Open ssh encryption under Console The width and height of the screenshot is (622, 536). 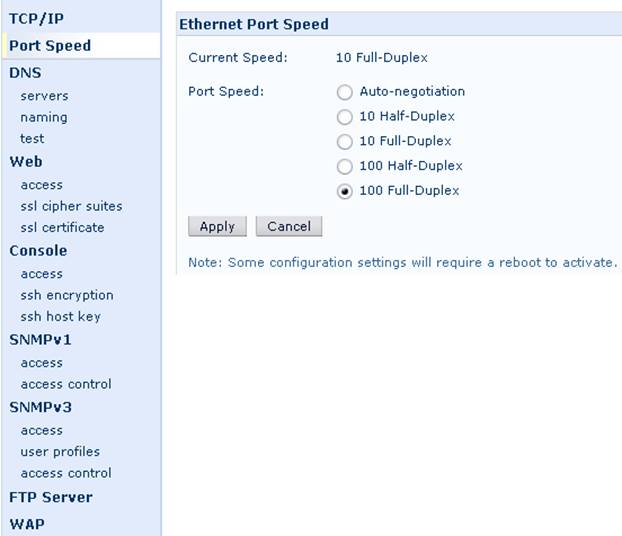click(67, 295)
